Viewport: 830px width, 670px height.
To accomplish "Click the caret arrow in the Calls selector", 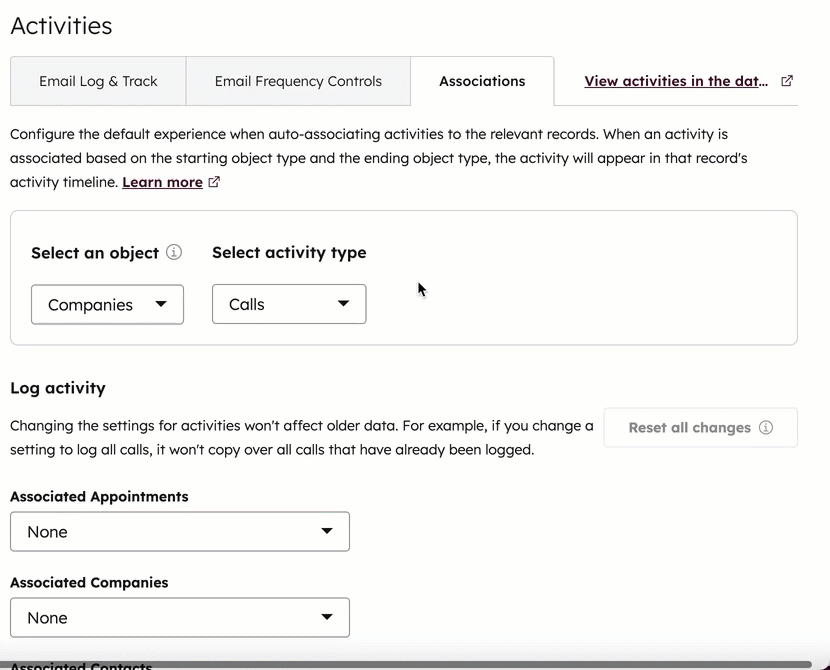I will pyautogui.click(x=343, y=304).
